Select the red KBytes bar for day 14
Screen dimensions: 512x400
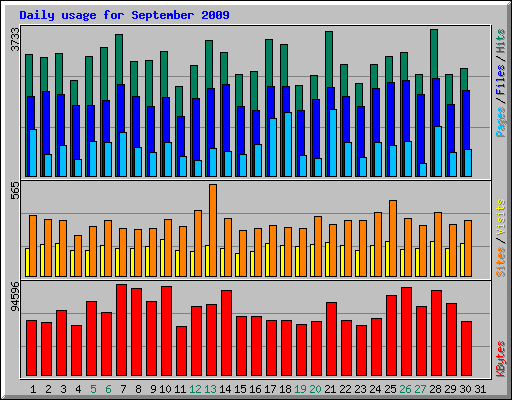pyautogui.click(x=226, y=333)
